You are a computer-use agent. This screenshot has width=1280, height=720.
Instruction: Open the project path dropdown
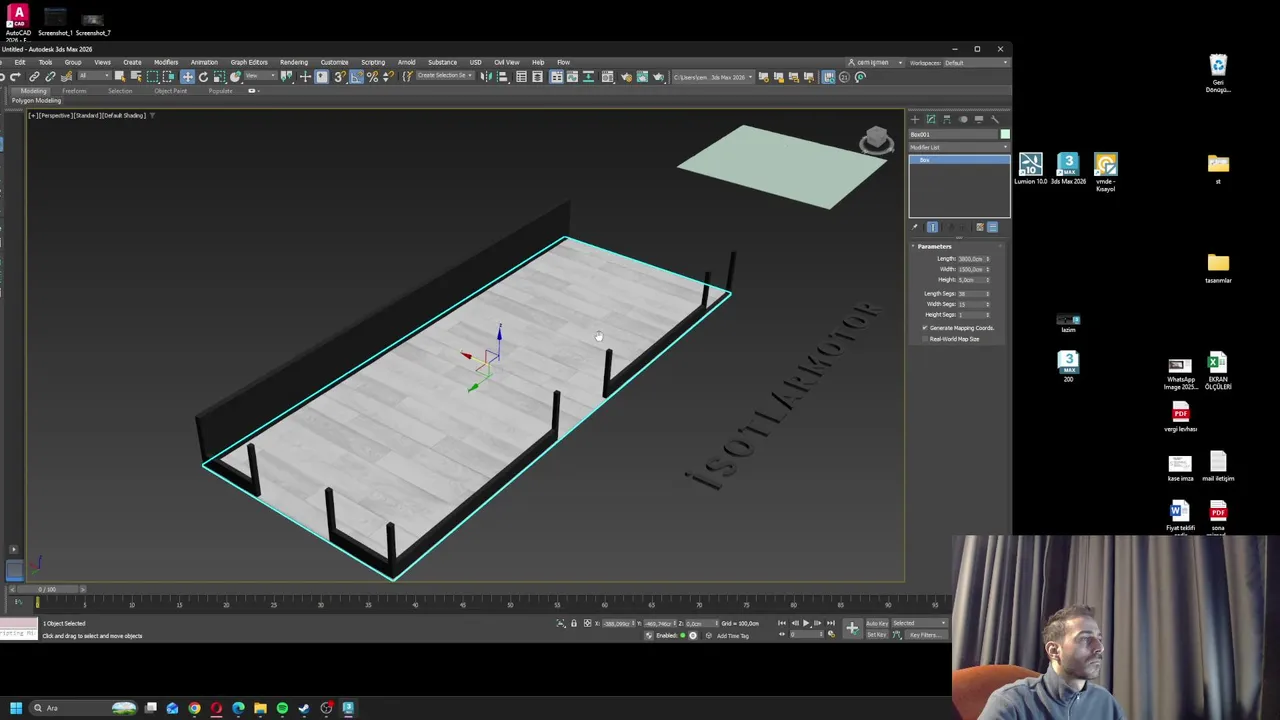click(x=713, y=77)
